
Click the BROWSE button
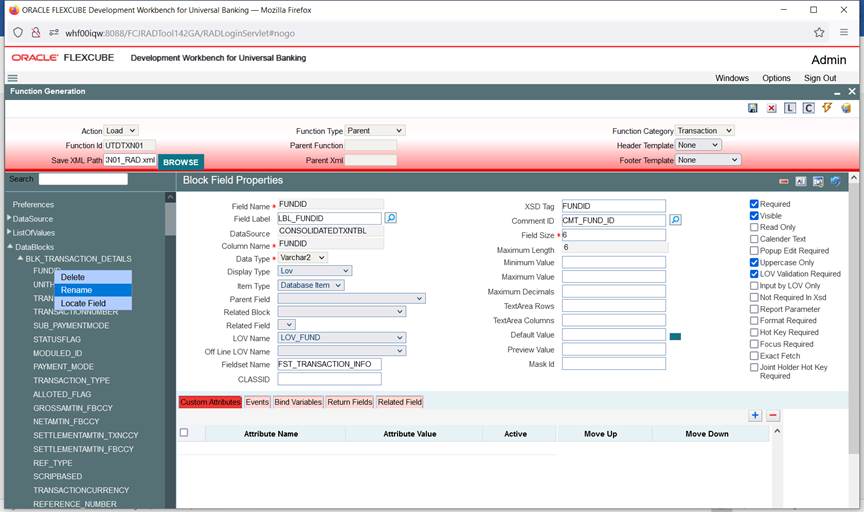pyautogui.click(x=181, y=162)
